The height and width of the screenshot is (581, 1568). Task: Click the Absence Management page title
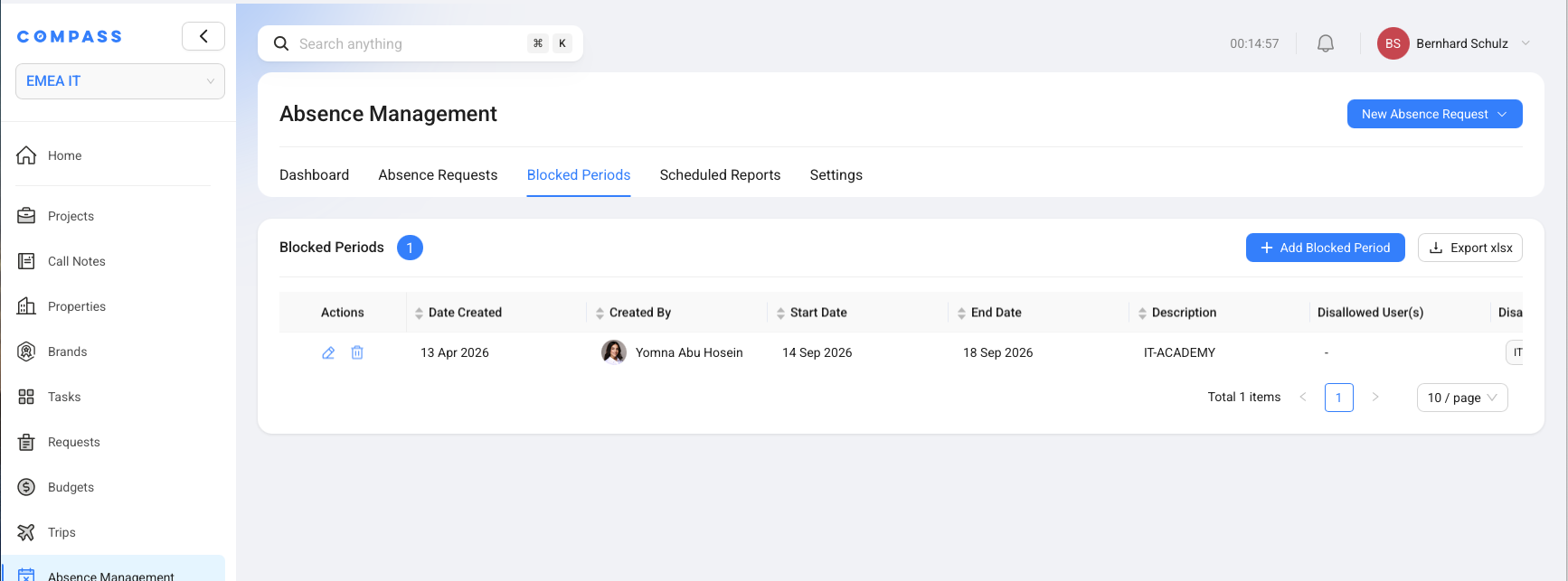pos(388,114)
